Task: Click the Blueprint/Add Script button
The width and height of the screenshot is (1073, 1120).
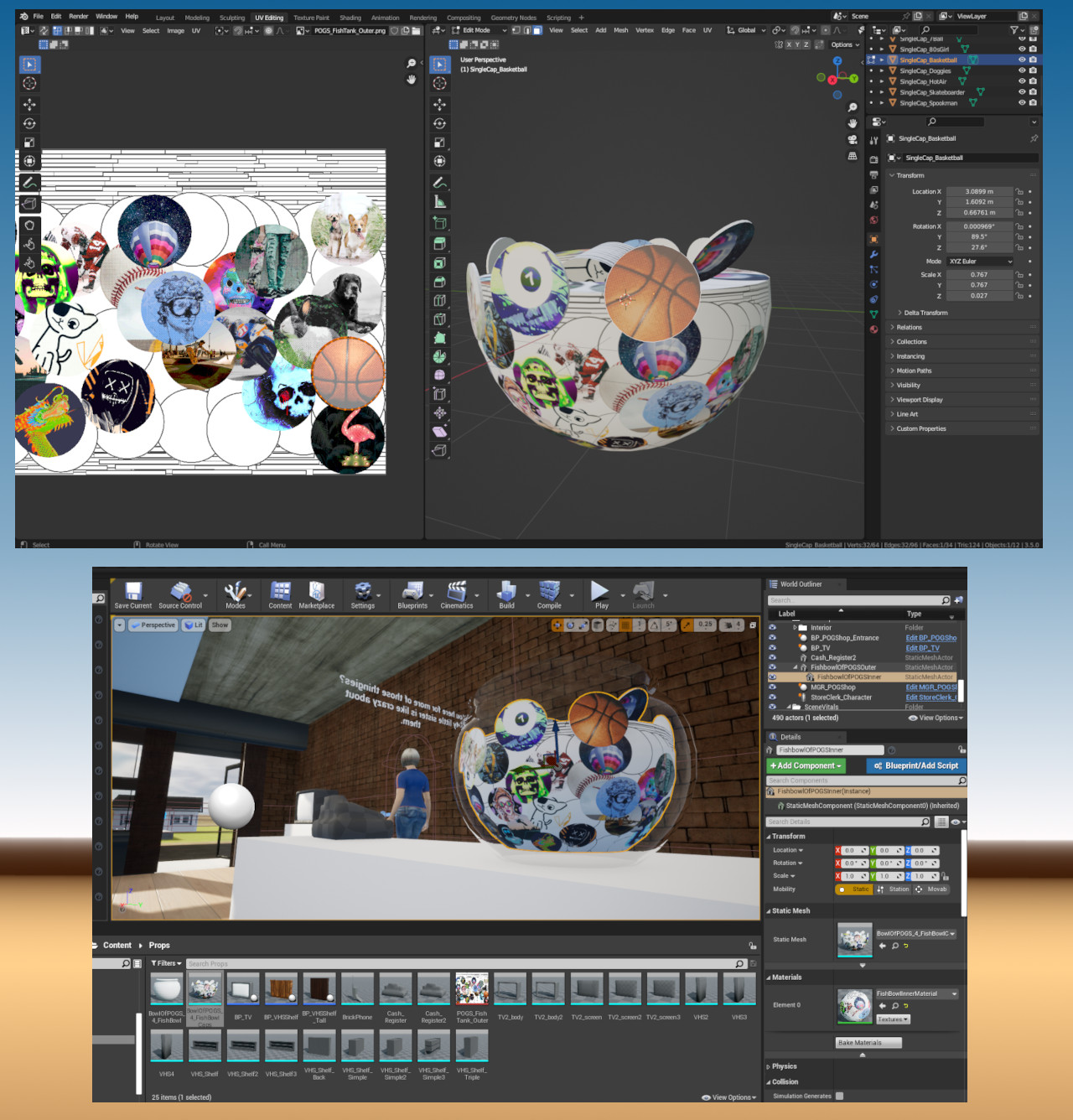Action: click(916, 765)
